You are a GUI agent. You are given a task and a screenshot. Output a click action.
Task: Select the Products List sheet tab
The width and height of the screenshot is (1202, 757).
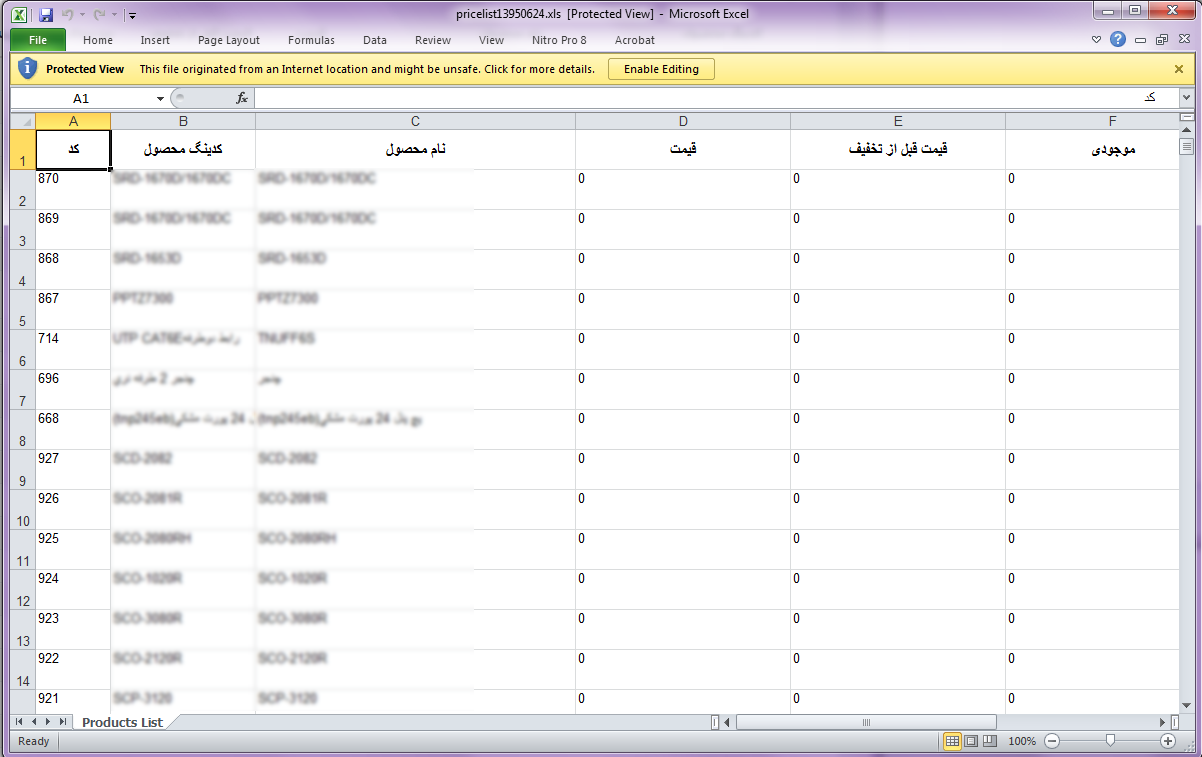122,722
